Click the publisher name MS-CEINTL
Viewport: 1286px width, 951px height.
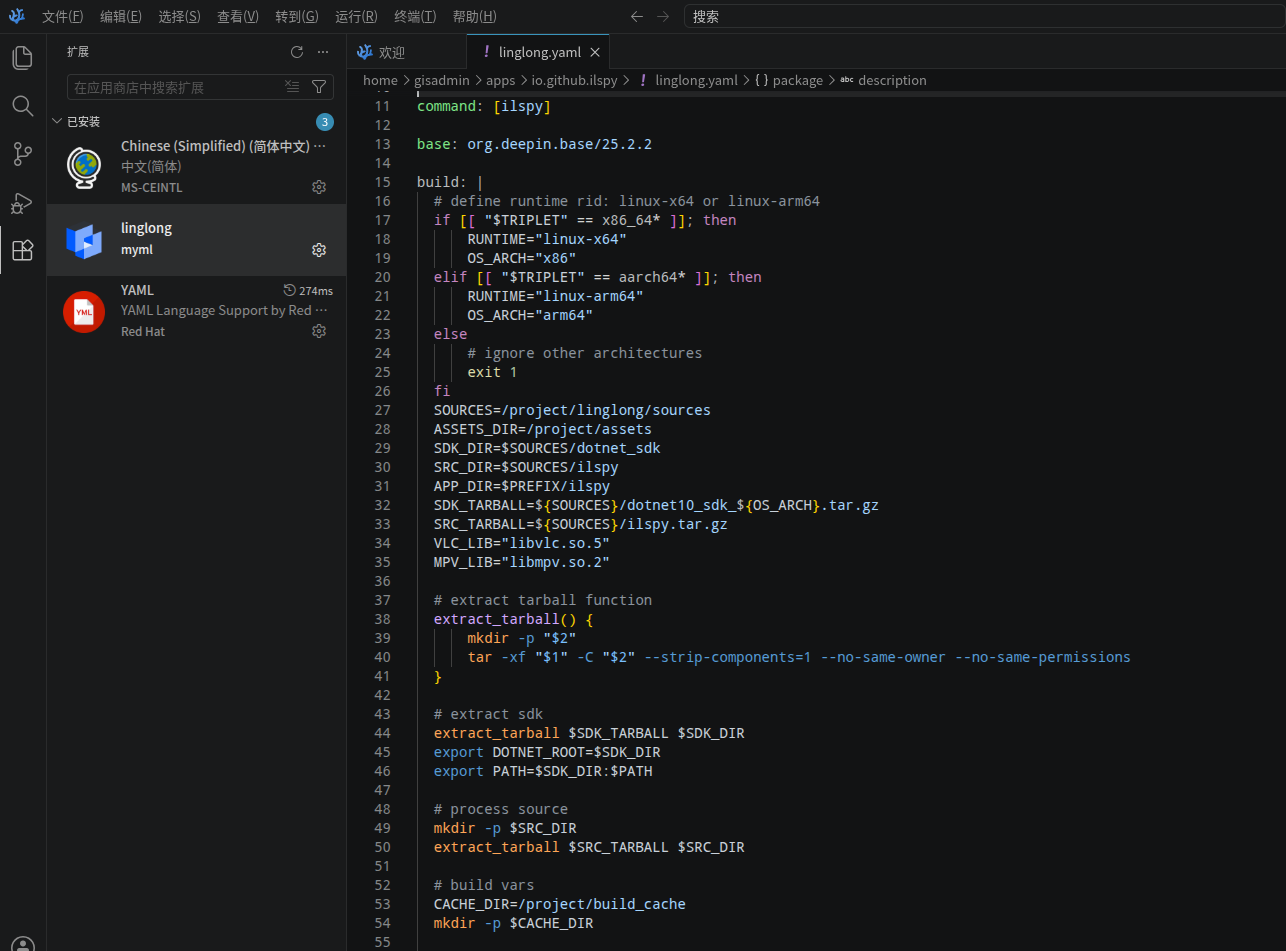click(x=152, y=187)
